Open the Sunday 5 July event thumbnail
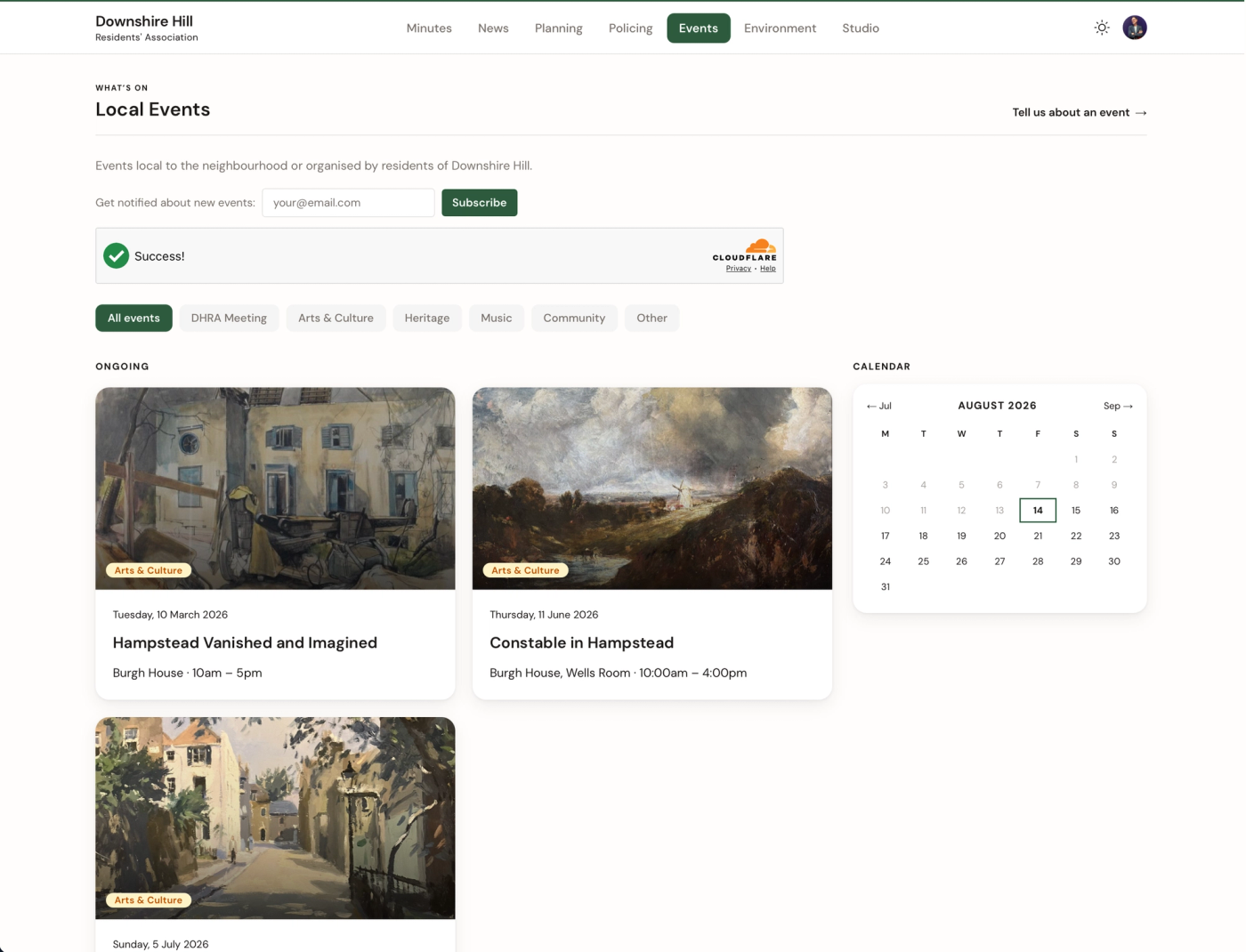1246x952 pixels. [x=275, y=819]
